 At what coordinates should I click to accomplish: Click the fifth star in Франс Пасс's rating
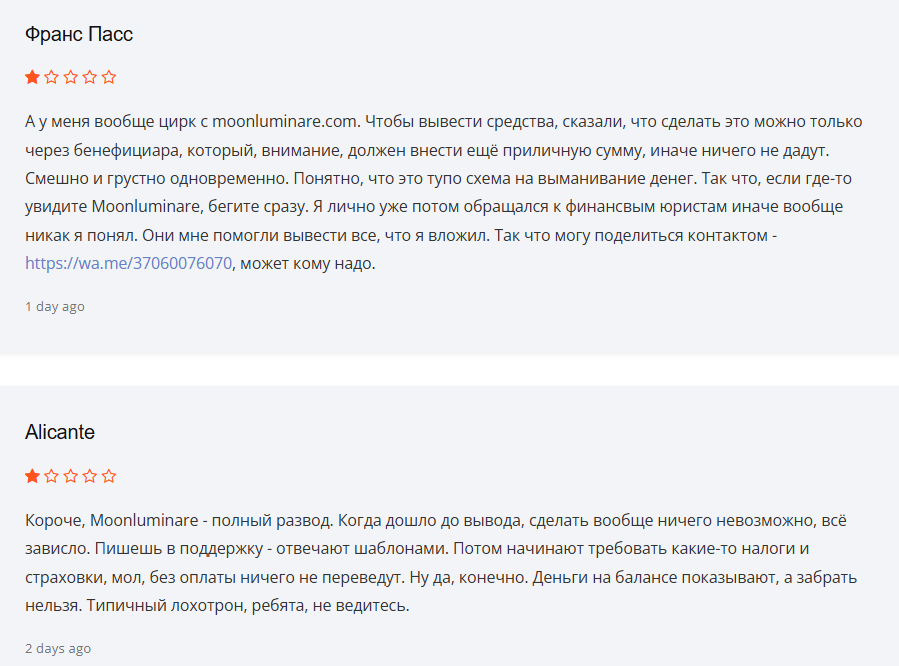[x=109, y=77]
